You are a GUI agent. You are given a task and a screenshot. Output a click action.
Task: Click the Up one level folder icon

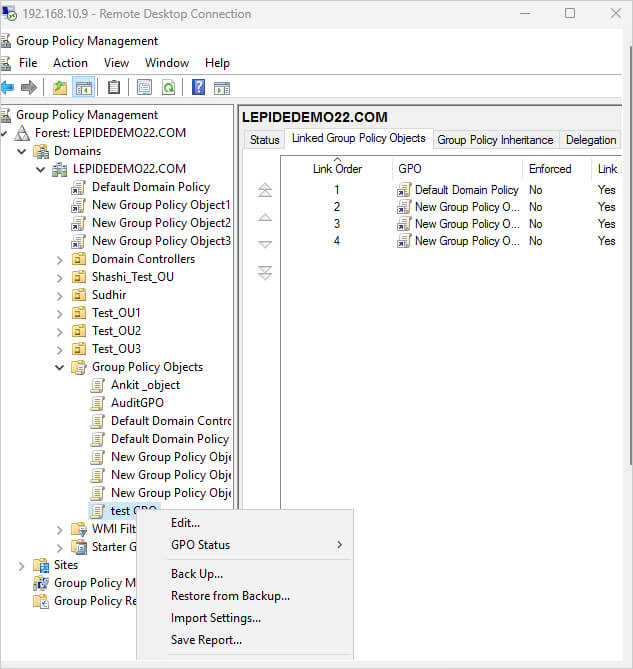[60, 88]
